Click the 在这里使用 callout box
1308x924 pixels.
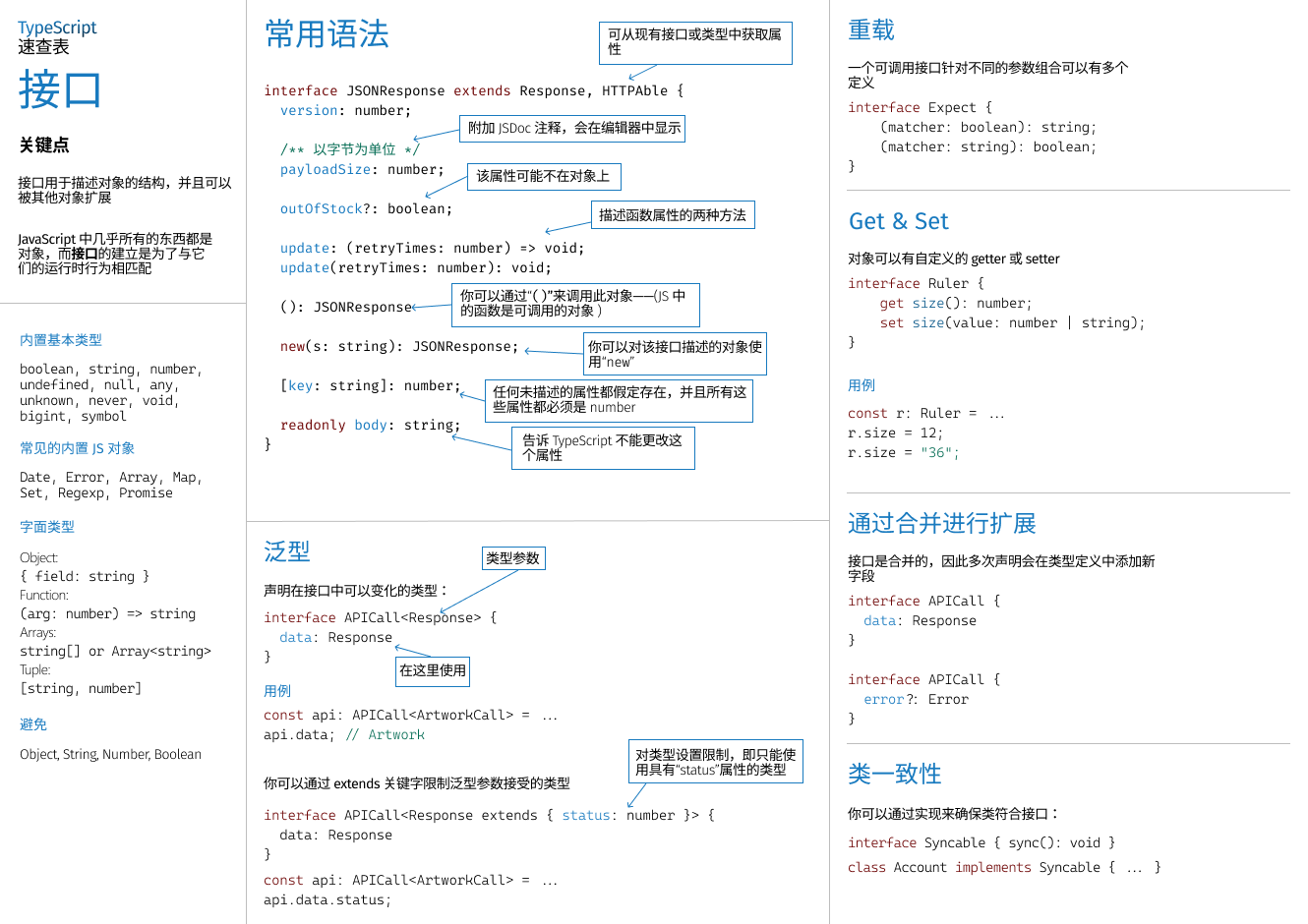click(x=433, y=670)
